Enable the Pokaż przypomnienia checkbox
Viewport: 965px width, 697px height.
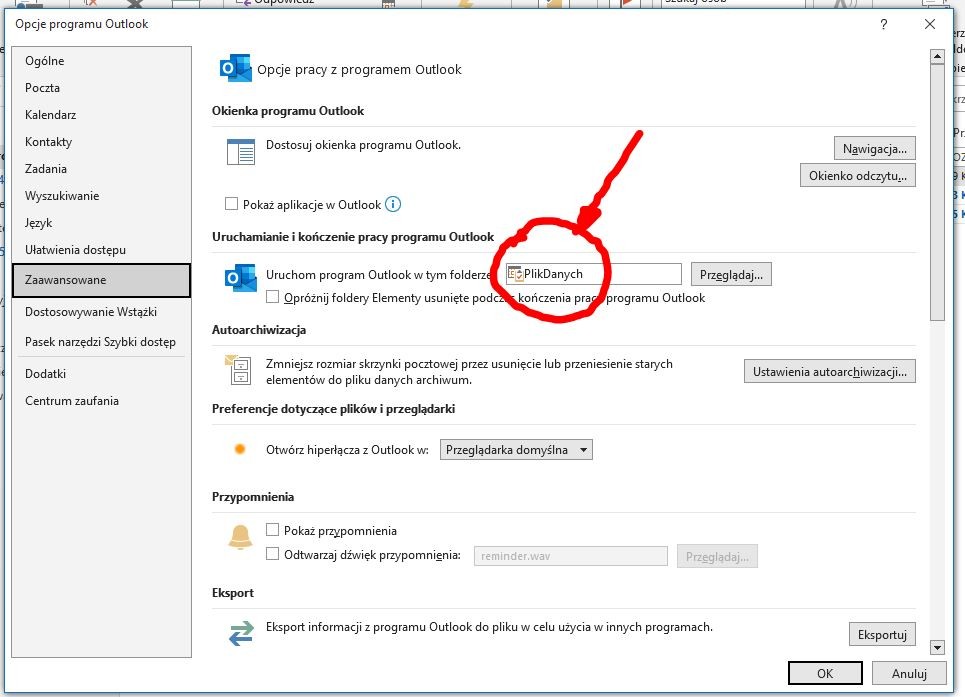coord(272,530)
